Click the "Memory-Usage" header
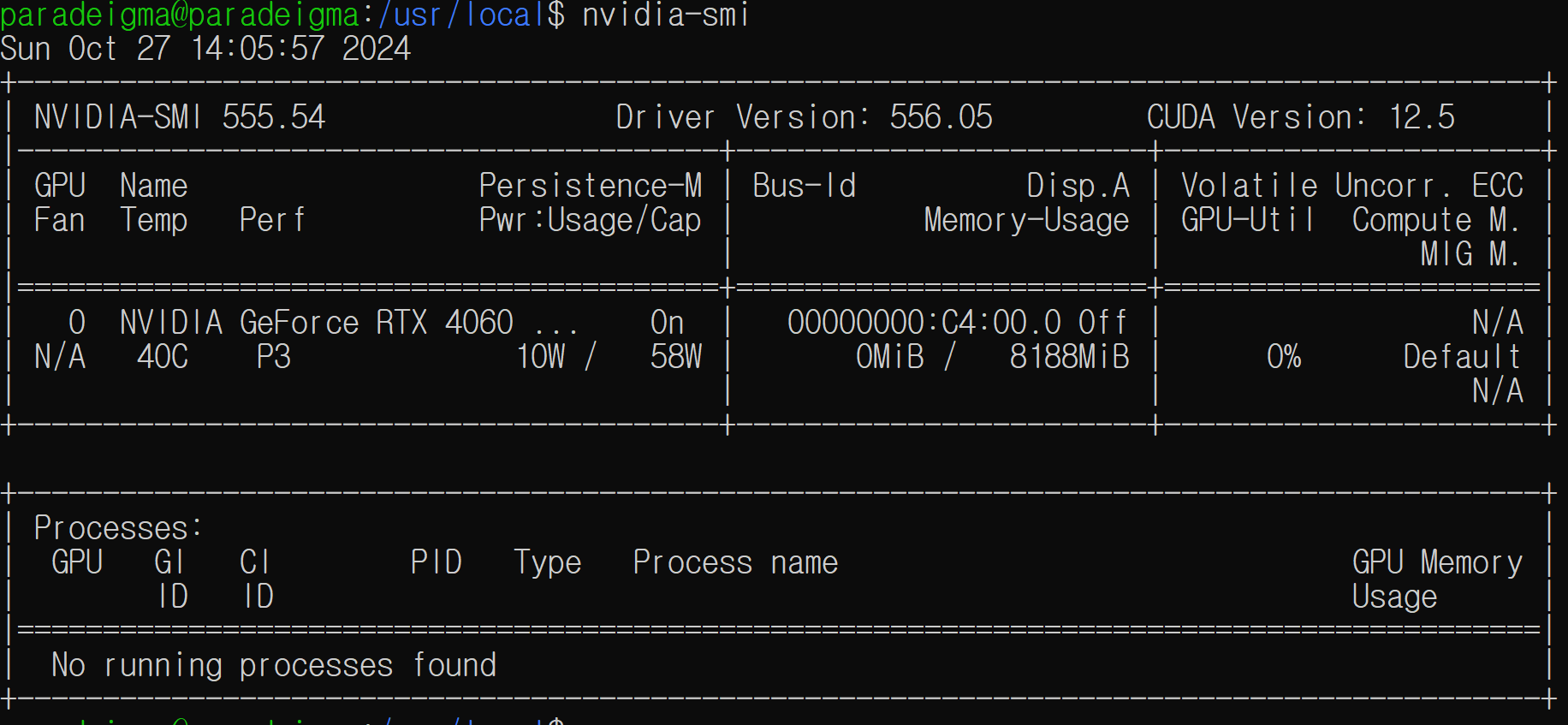The image size is (1568, 725). pos(1027,220)
